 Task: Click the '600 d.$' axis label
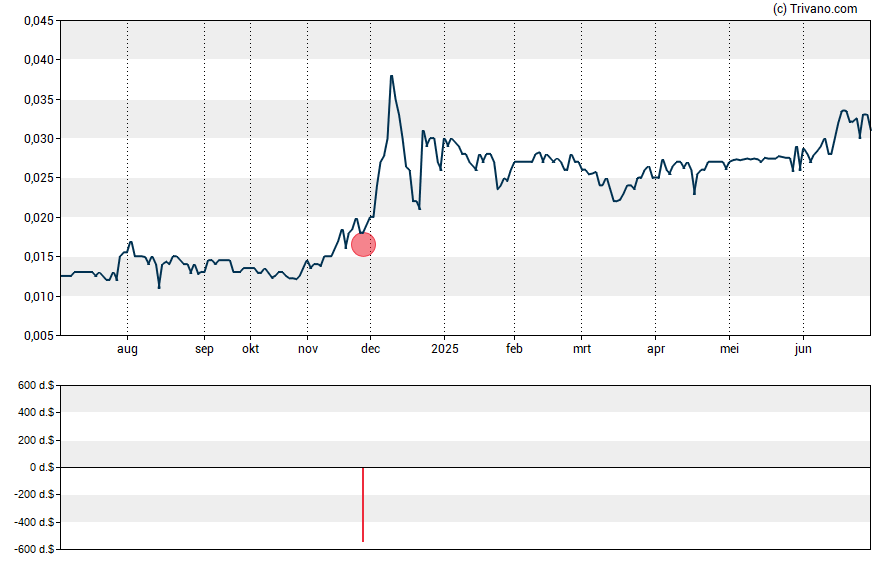(36, 386)
